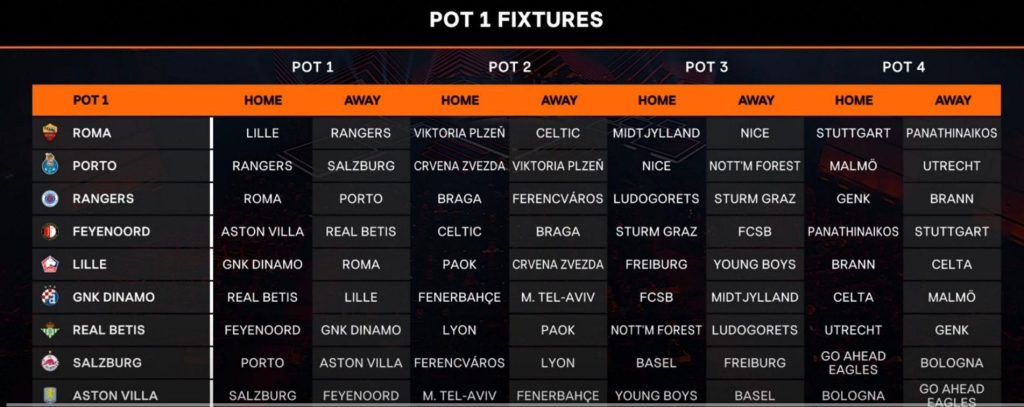Viewport: 1024px width, 407px height.
Task: Click the FENERBAHÇE cell in GNK Dinamo row
Action: pyautogui.click(x=459, y=297)
